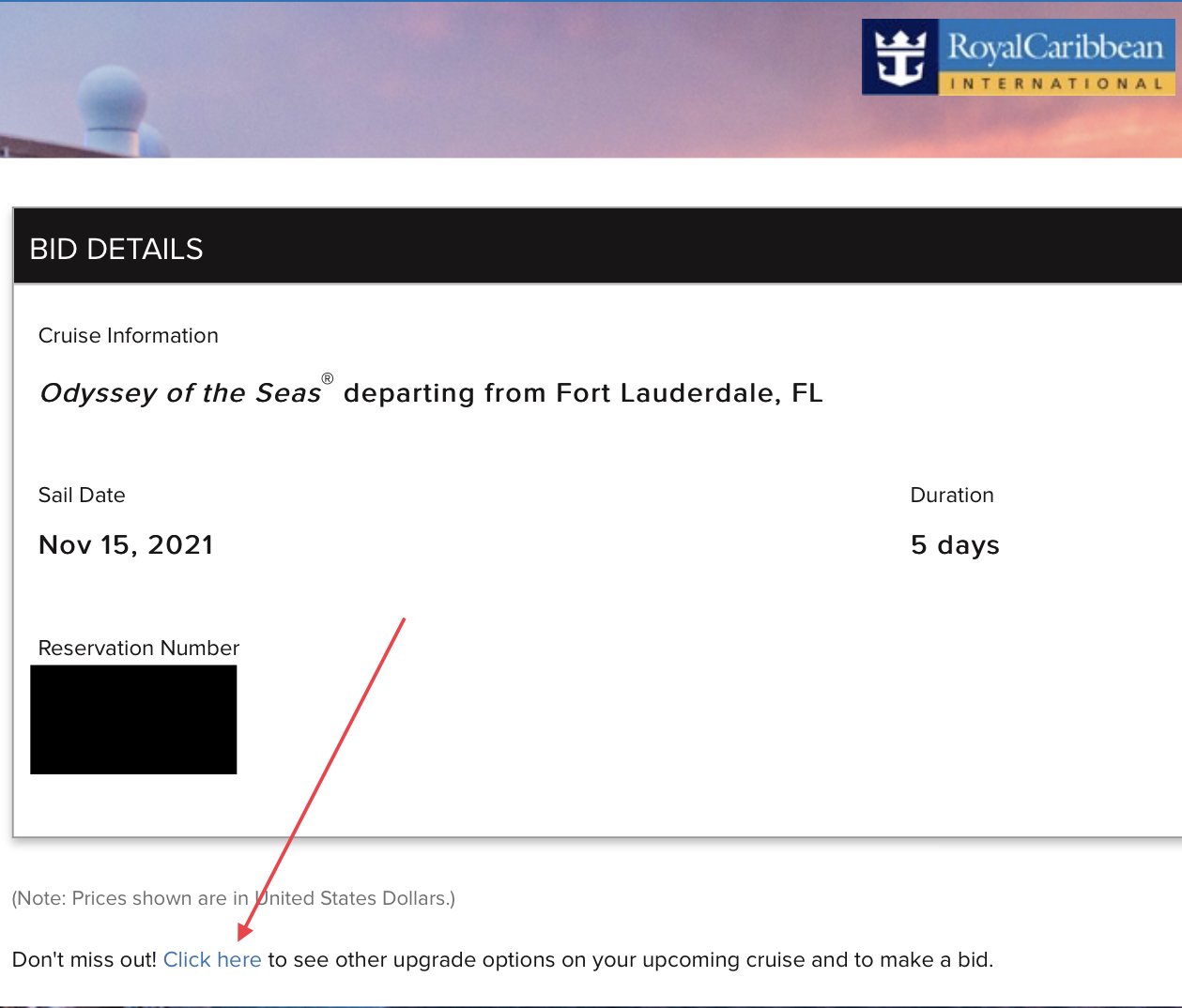Click the redacted reservation number box
Screen dimensions: 1182x1008
click(133, 720)
